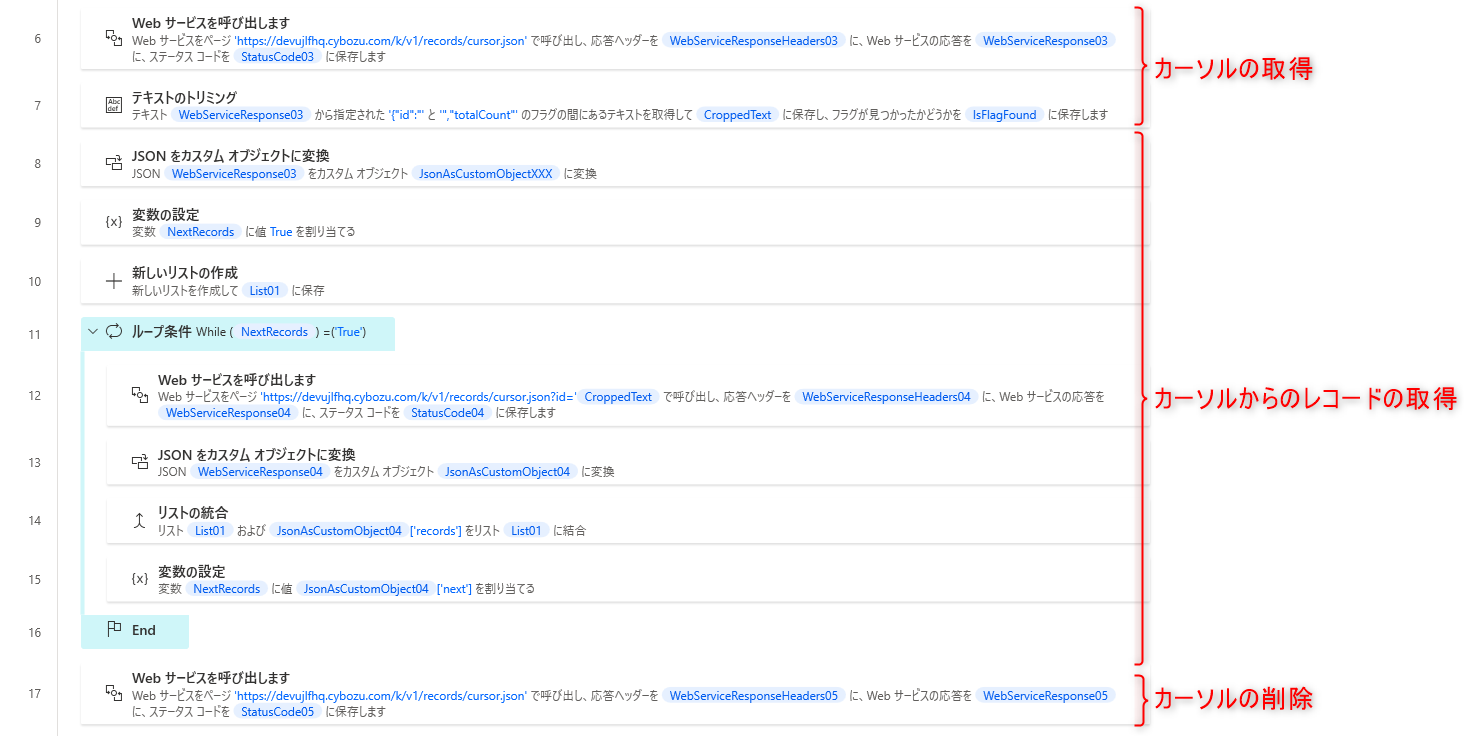Click the merge lists icon on step 14
This screenshot has width=1483, height=736.
[139, 521]
